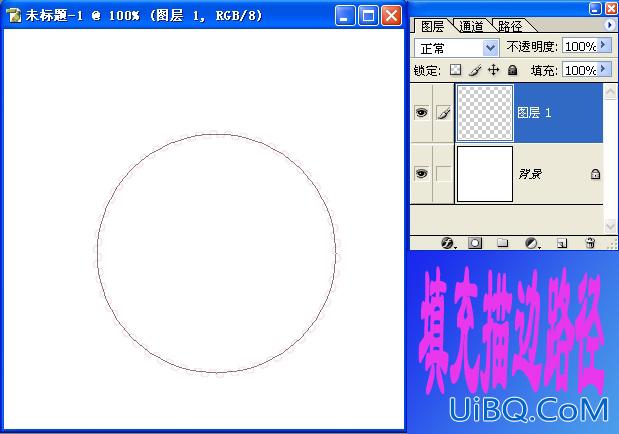Open the 不透明度 opacity slider arrow
The width and height of the screenshot is (619, 434).
click(604, 45)
